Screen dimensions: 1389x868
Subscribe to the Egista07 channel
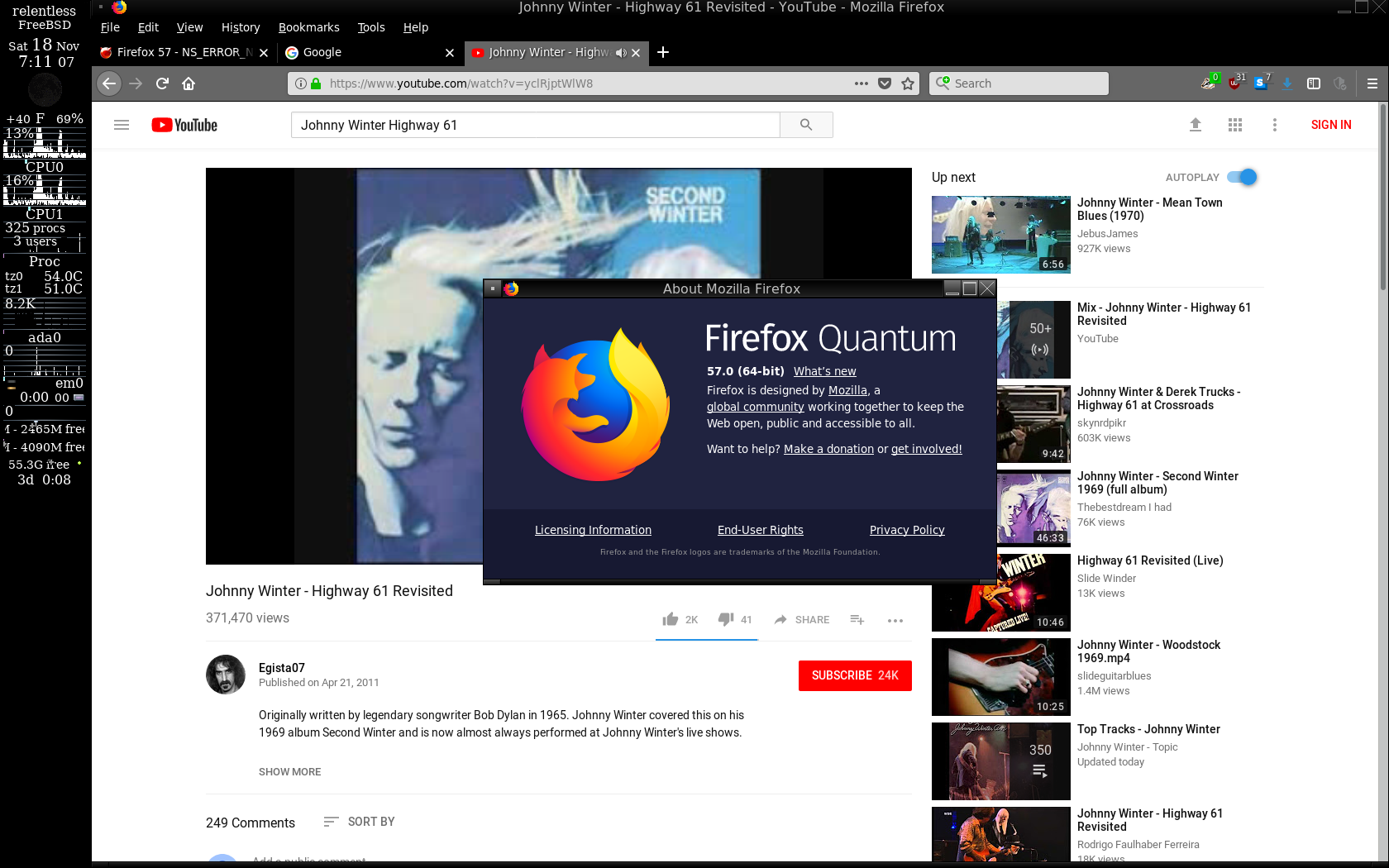tap(855, 675)
